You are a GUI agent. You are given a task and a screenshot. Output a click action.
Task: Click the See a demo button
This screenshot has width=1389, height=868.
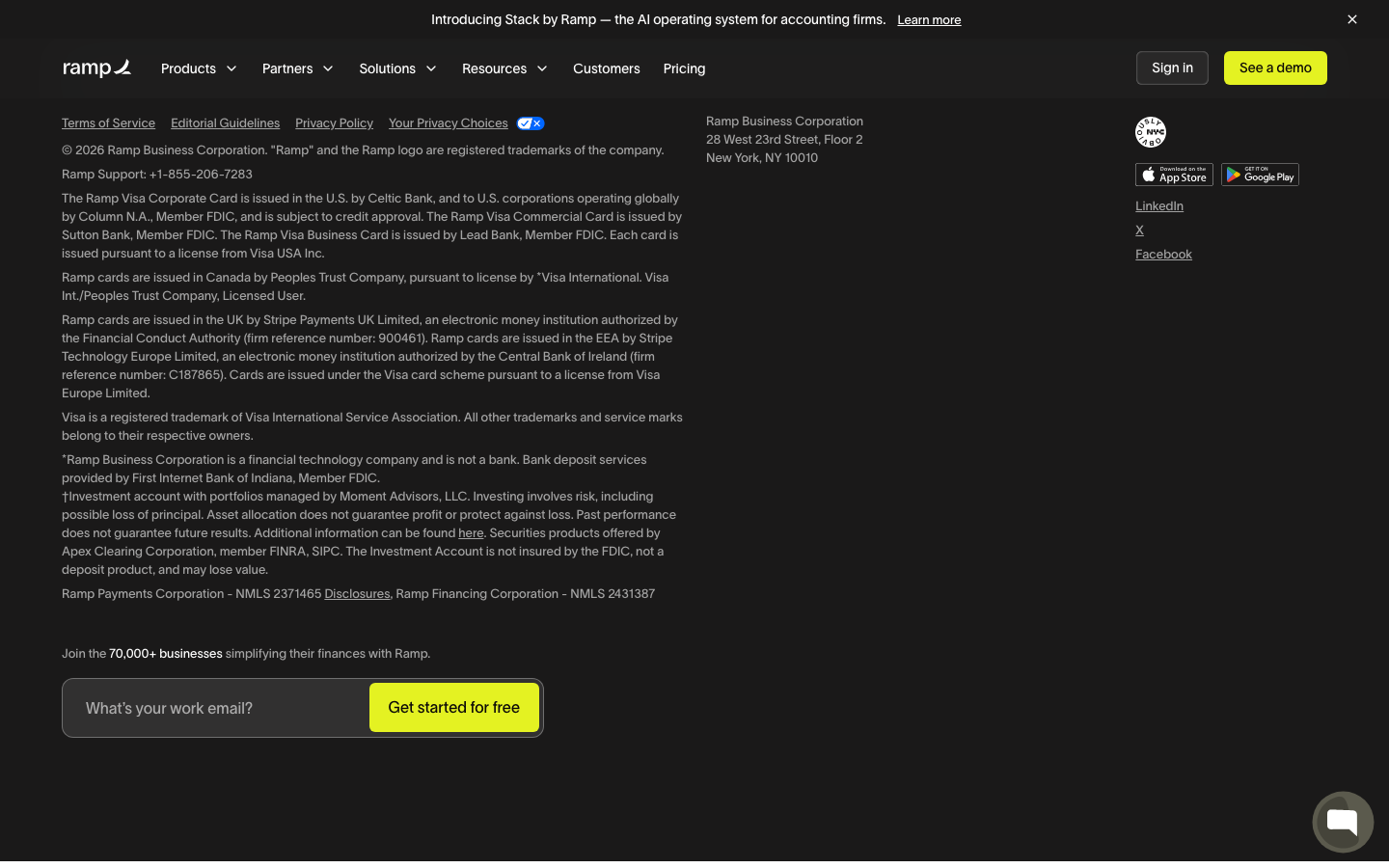tap(1275, 68)
